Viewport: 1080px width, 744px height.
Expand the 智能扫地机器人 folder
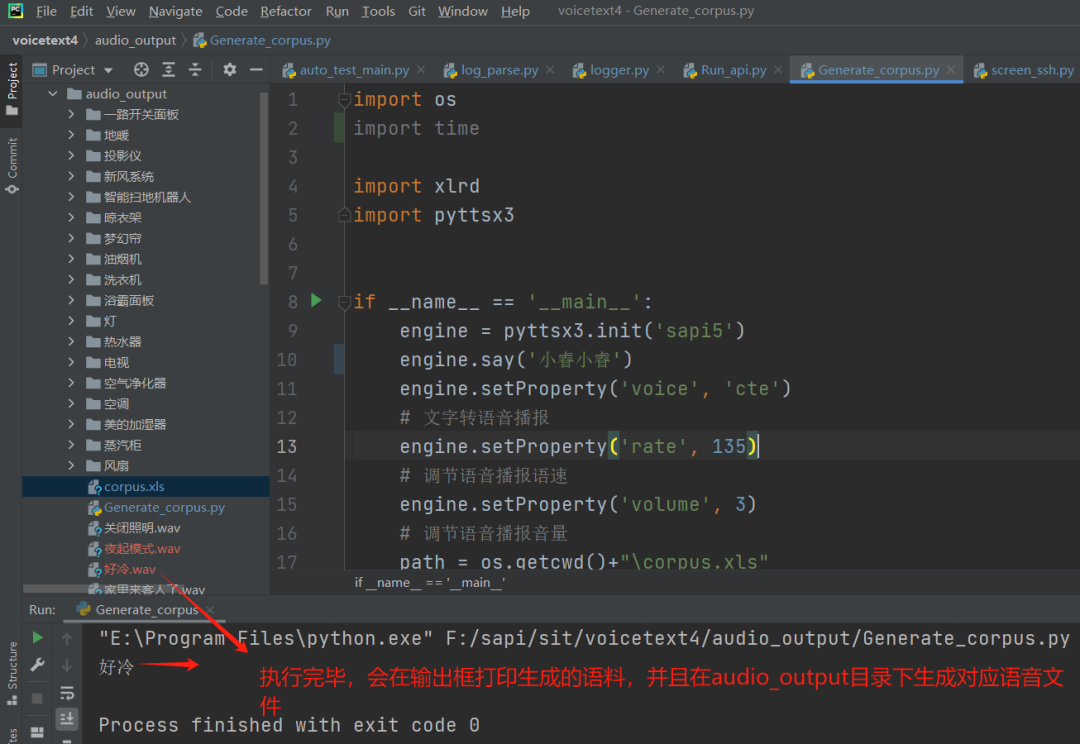pyautogui.click(x=71, y=197)
